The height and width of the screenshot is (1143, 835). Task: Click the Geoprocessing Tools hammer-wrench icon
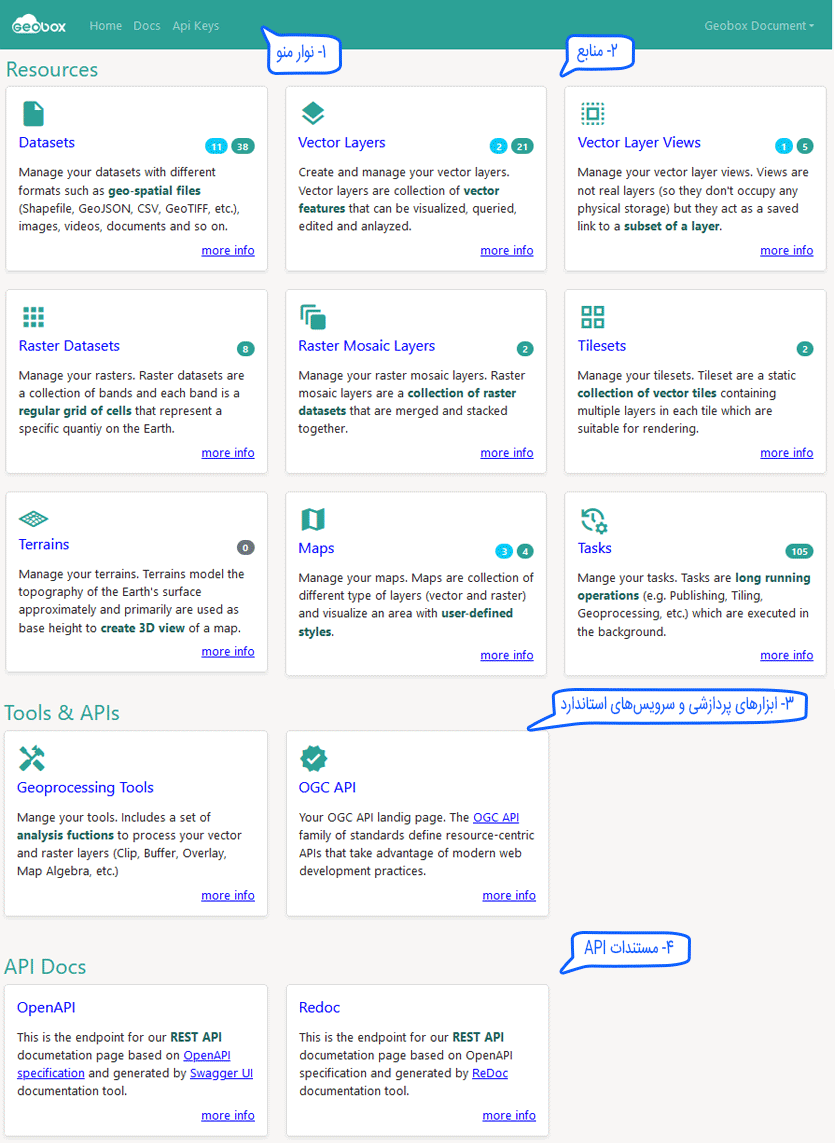tap(32, 758)
